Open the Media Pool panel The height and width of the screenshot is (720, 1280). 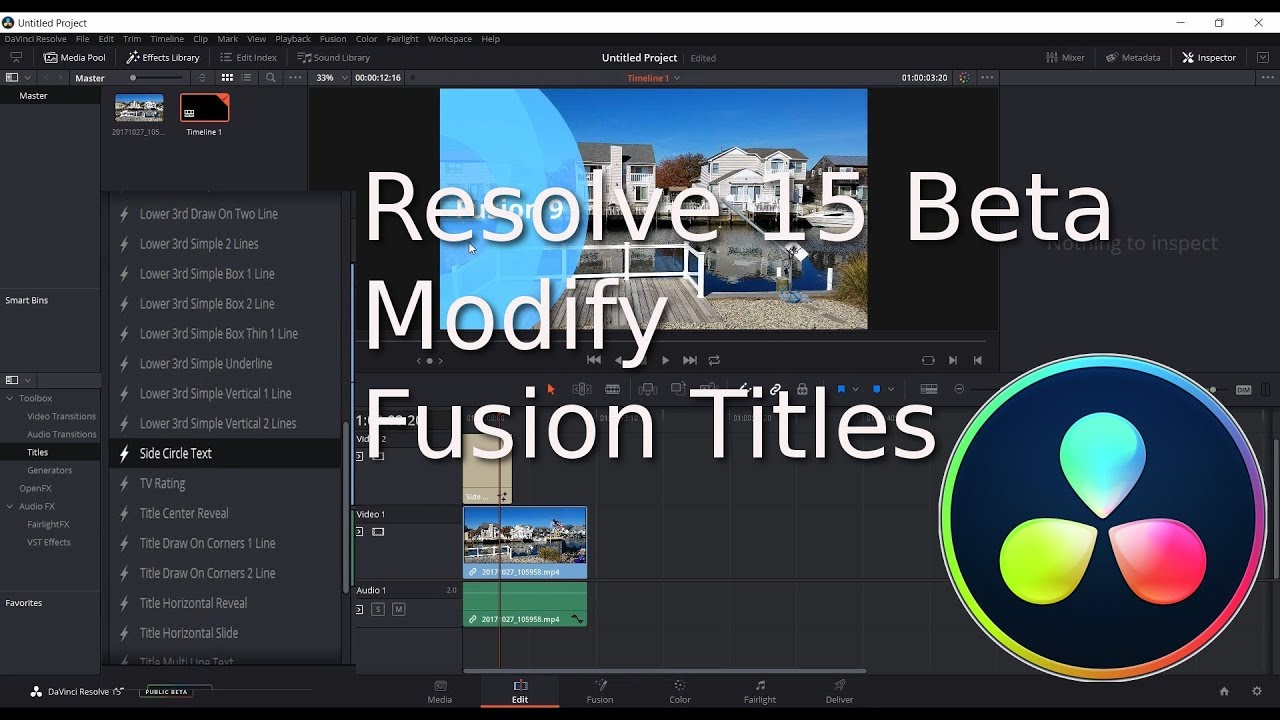pos(74,58)
